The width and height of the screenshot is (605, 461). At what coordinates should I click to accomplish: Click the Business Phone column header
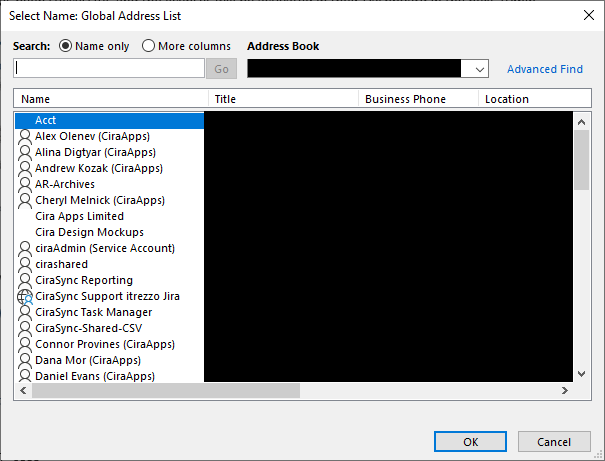click(x=417, y=99)
